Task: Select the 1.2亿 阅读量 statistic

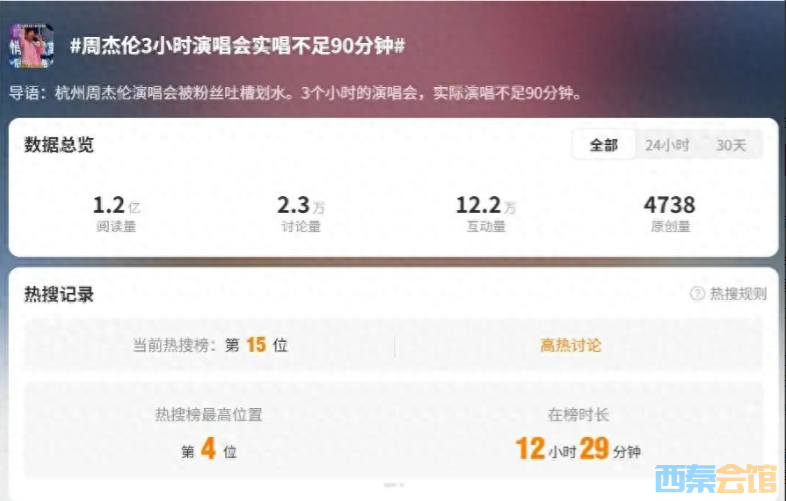Action: pos(116,214)
